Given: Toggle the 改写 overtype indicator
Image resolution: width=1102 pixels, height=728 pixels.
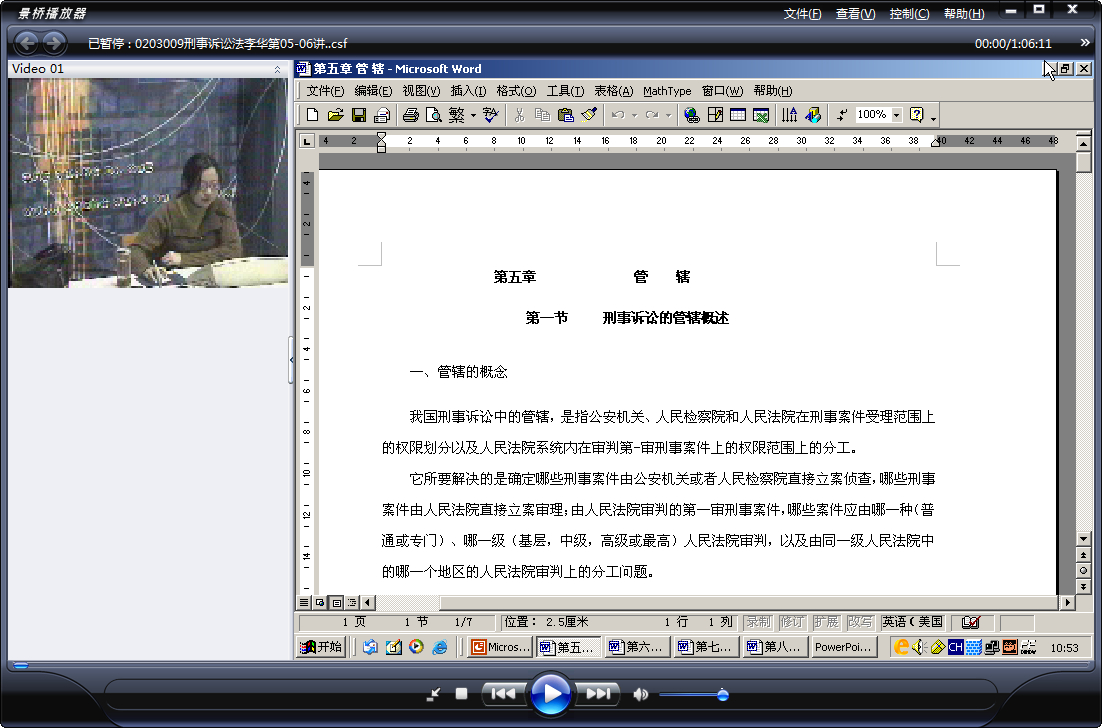Looking at the screenshot, I should click(860, 622).
